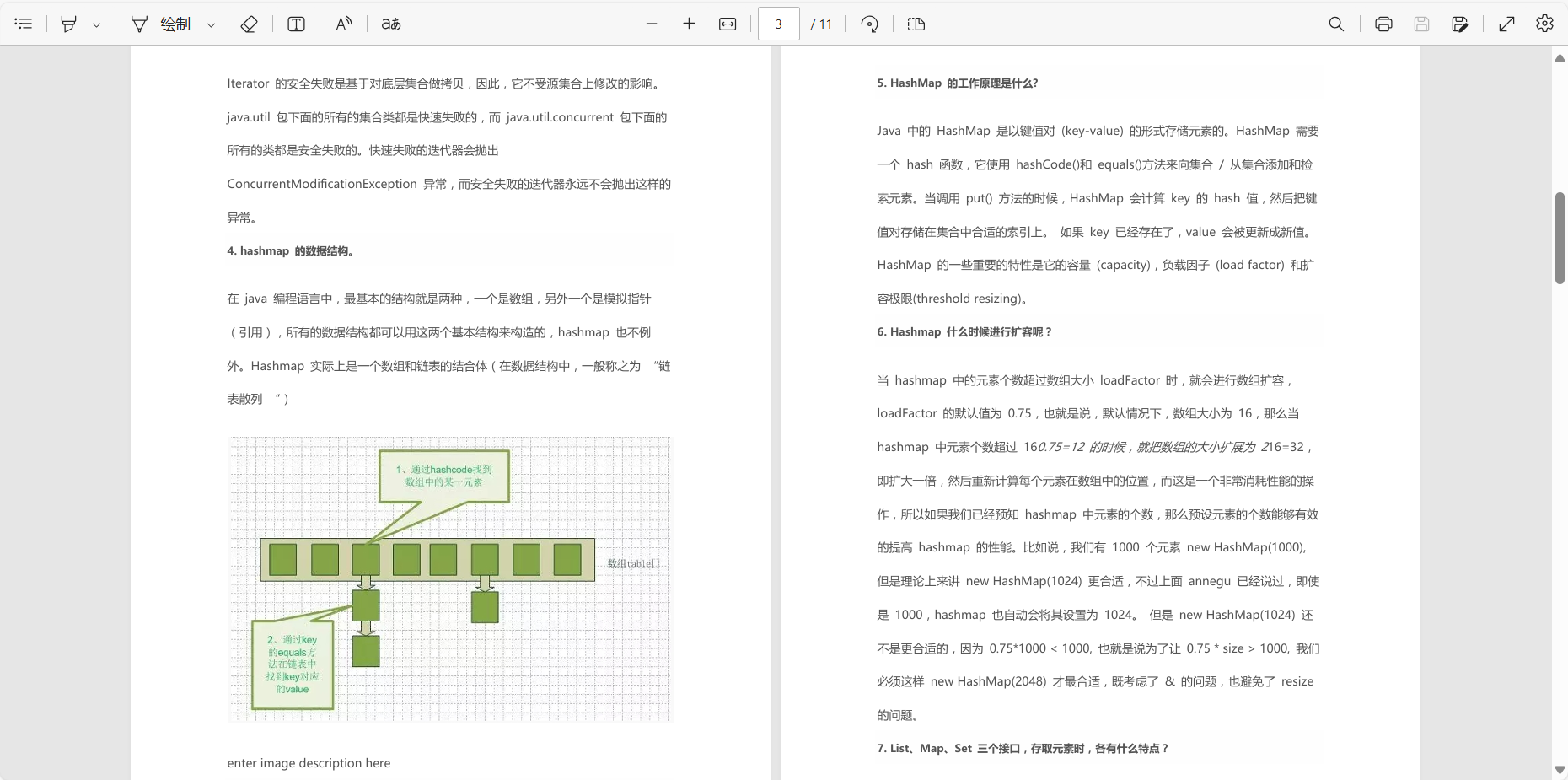Click the text 'ConcurrentModificationException'
Image resolution: width=1568 pixels, height=780 pixels.
click(322, 184)
